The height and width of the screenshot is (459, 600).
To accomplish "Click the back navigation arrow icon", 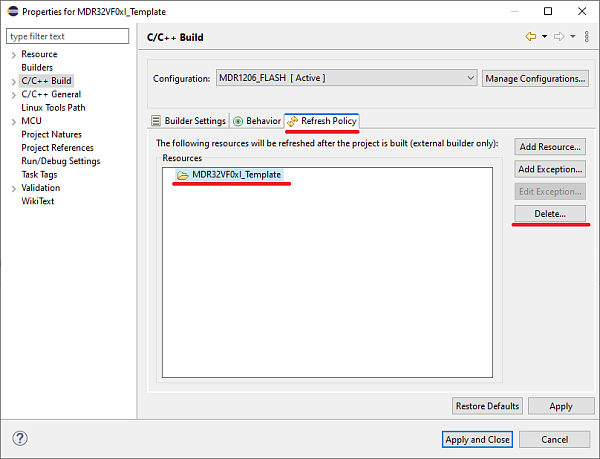I will pyautogui.click(x=530, y=37).
